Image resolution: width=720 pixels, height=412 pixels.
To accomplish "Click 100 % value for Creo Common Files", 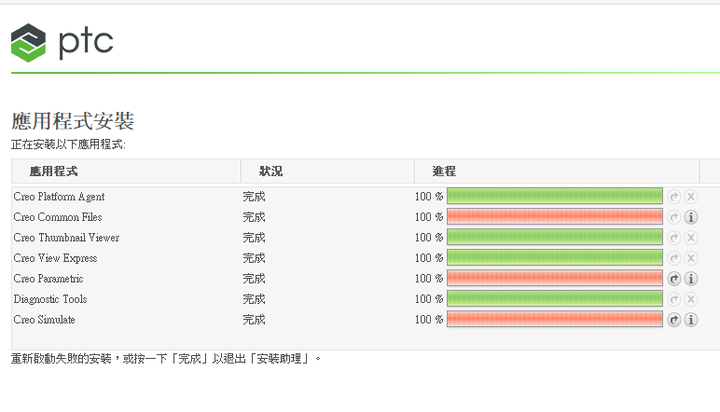I will (429, 217).
